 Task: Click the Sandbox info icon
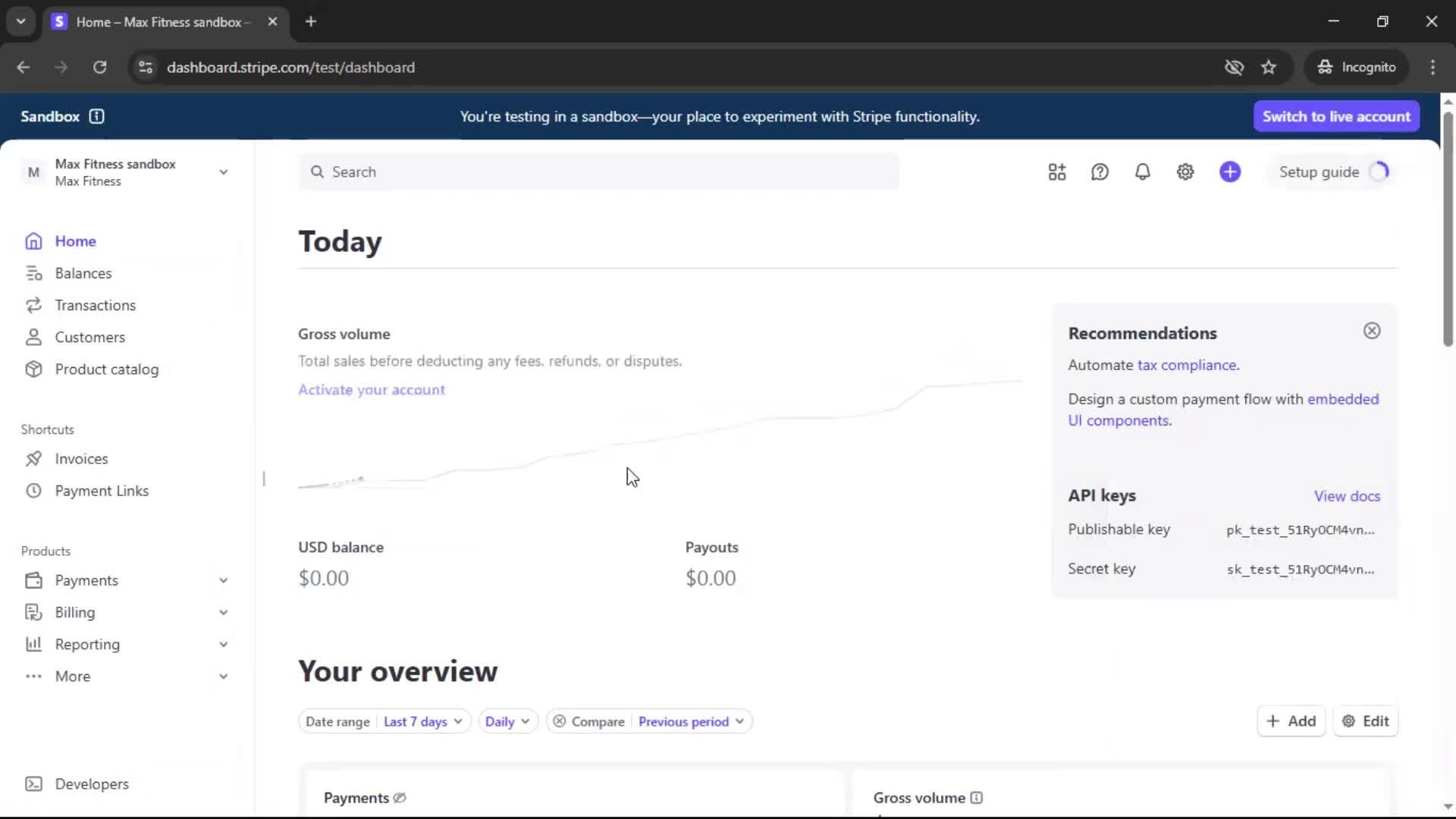[97, 116]
